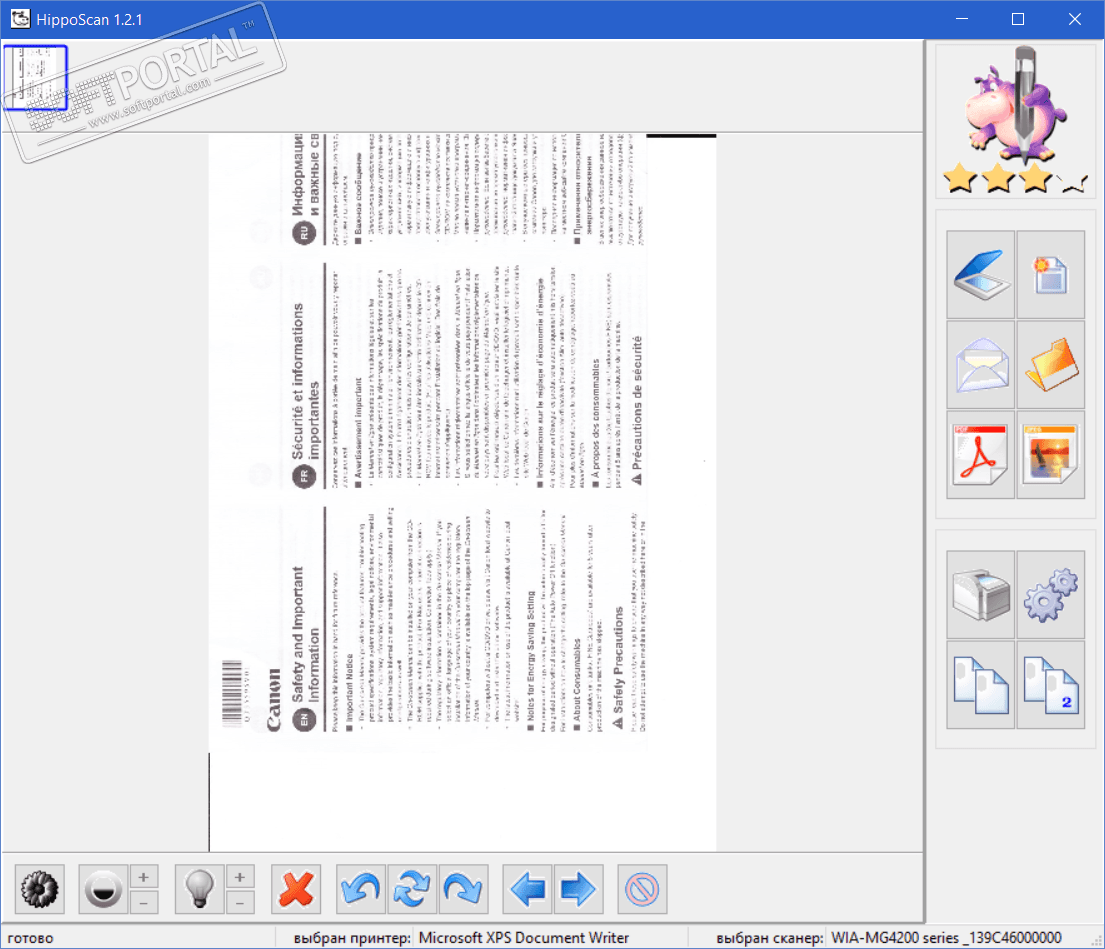Click the готово status text
This screenshot has width=1105, height=949.
coord(30,938)
